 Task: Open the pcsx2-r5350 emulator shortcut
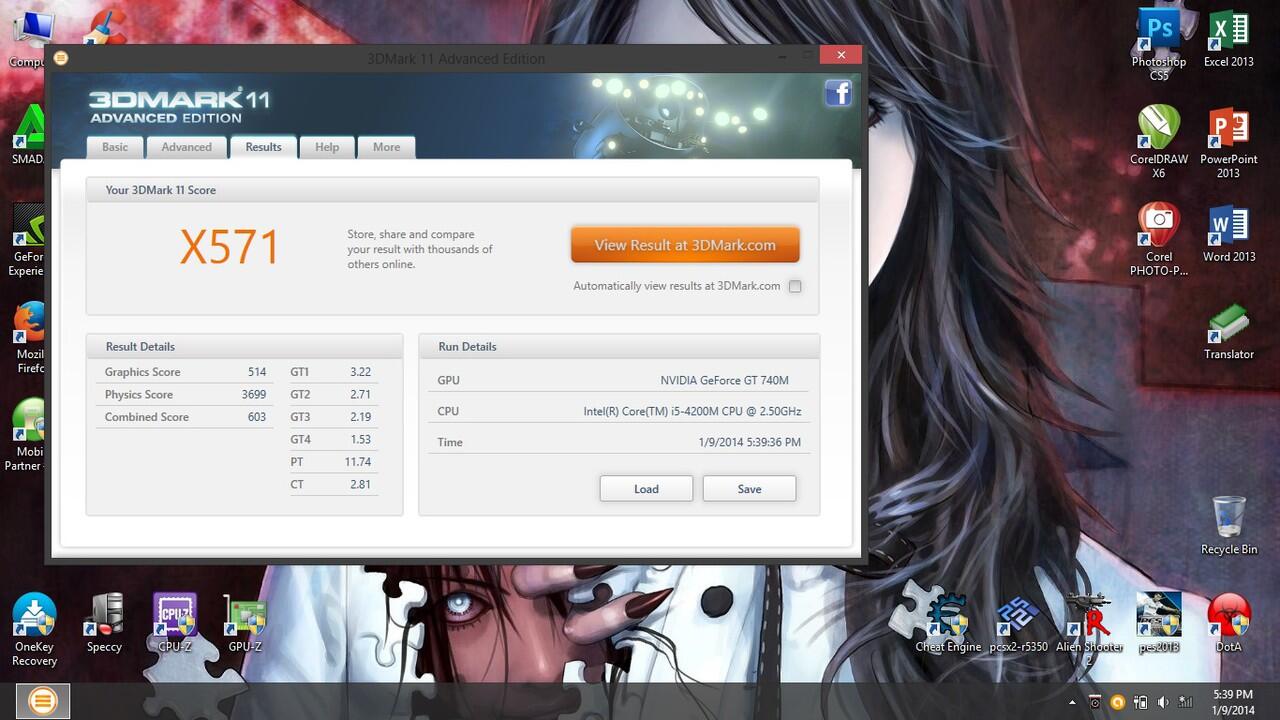coord(1019,623)
